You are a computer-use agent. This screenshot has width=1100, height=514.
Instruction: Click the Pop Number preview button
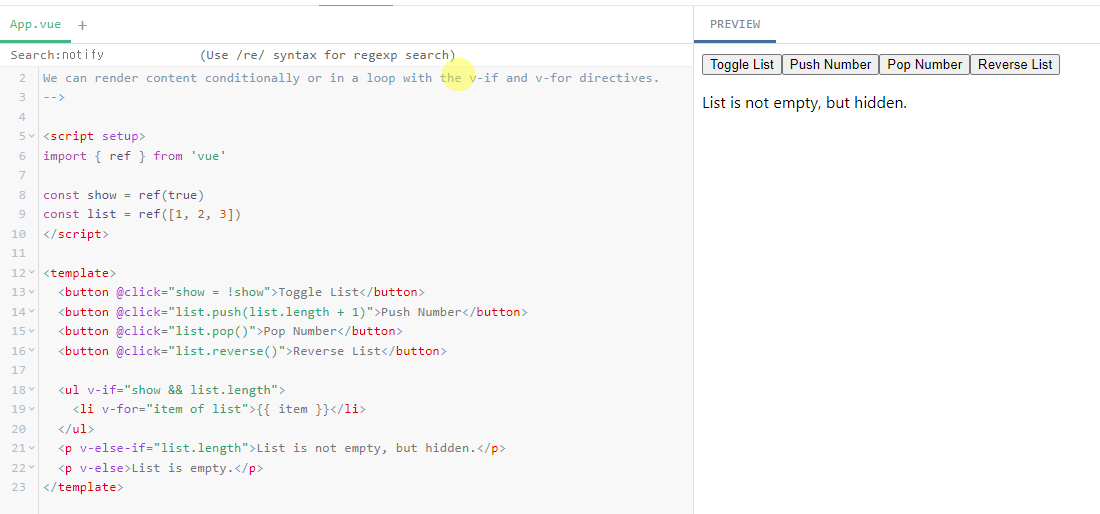pos(924,65)
